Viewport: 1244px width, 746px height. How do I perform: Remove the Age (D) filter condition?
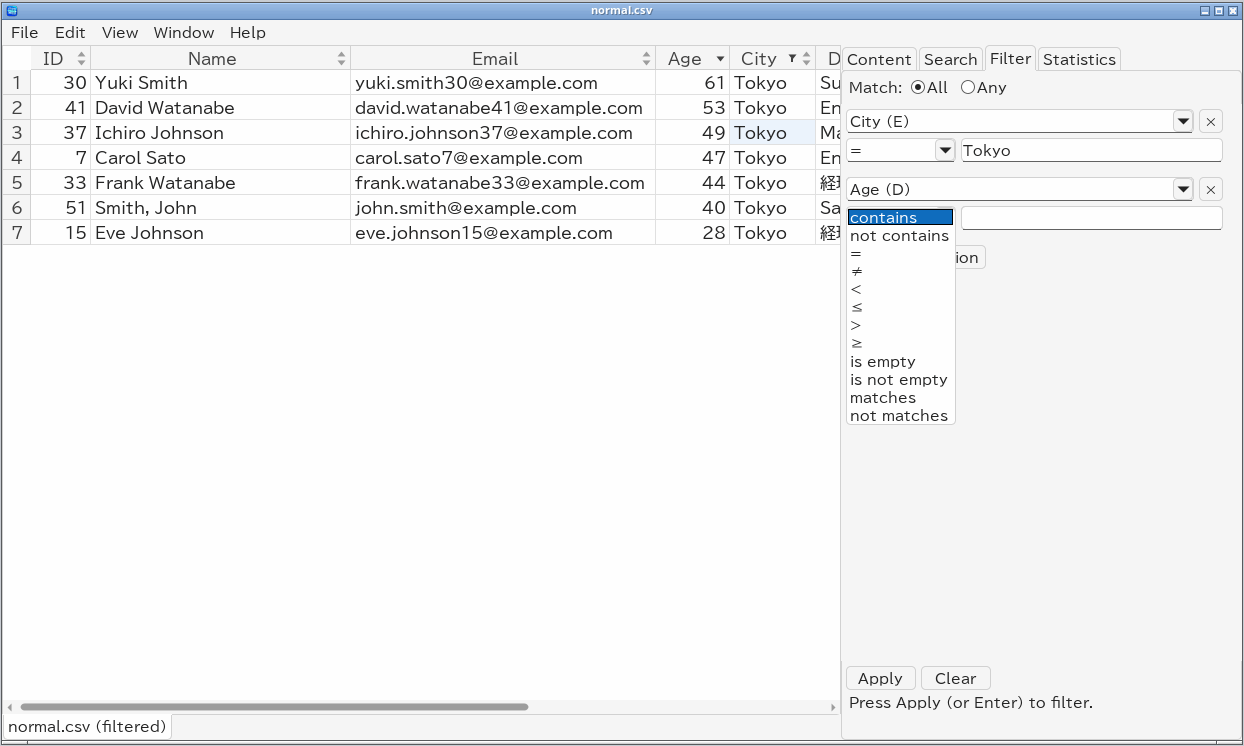(1210, 190)
